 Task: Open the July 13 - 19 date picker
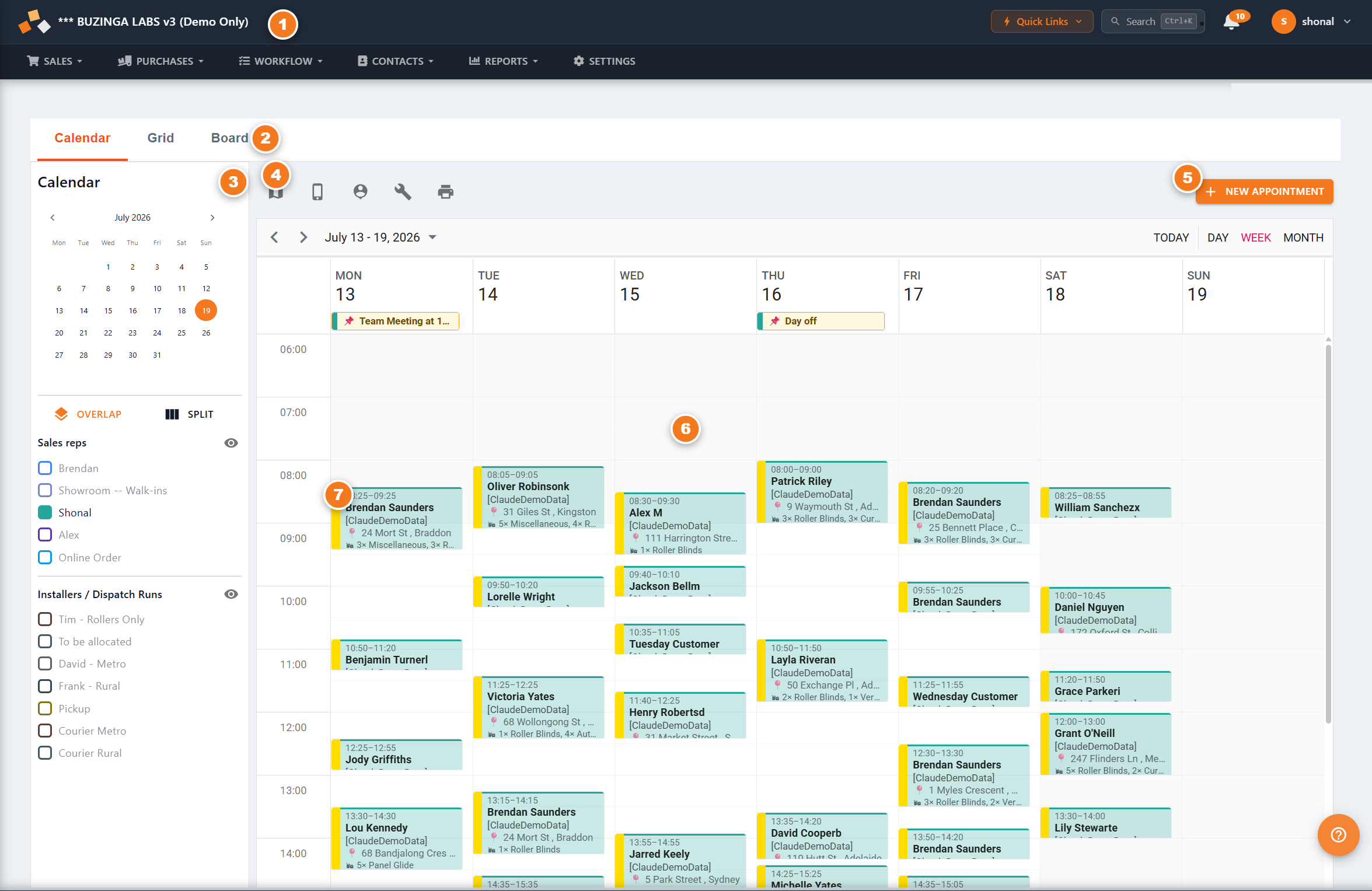tap(380, 237)
